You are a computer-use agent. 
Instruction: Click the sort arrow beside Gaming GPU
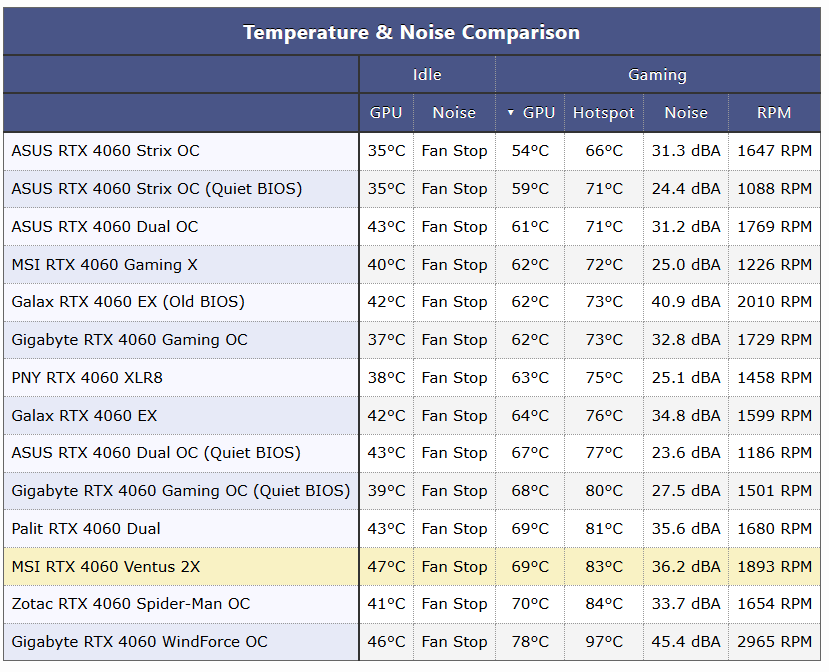(511, 113)
